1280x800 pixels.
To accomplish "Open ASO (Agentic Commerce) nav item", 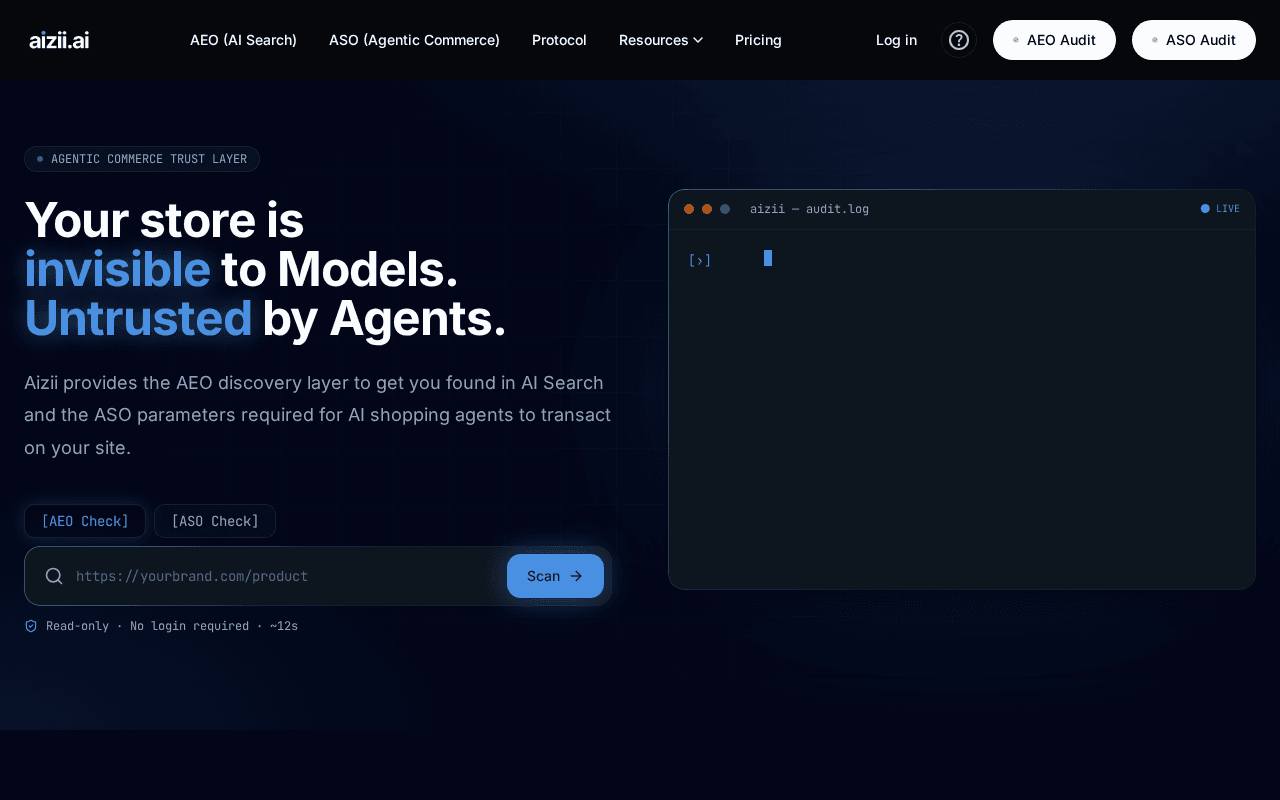I will click(414, 40).
